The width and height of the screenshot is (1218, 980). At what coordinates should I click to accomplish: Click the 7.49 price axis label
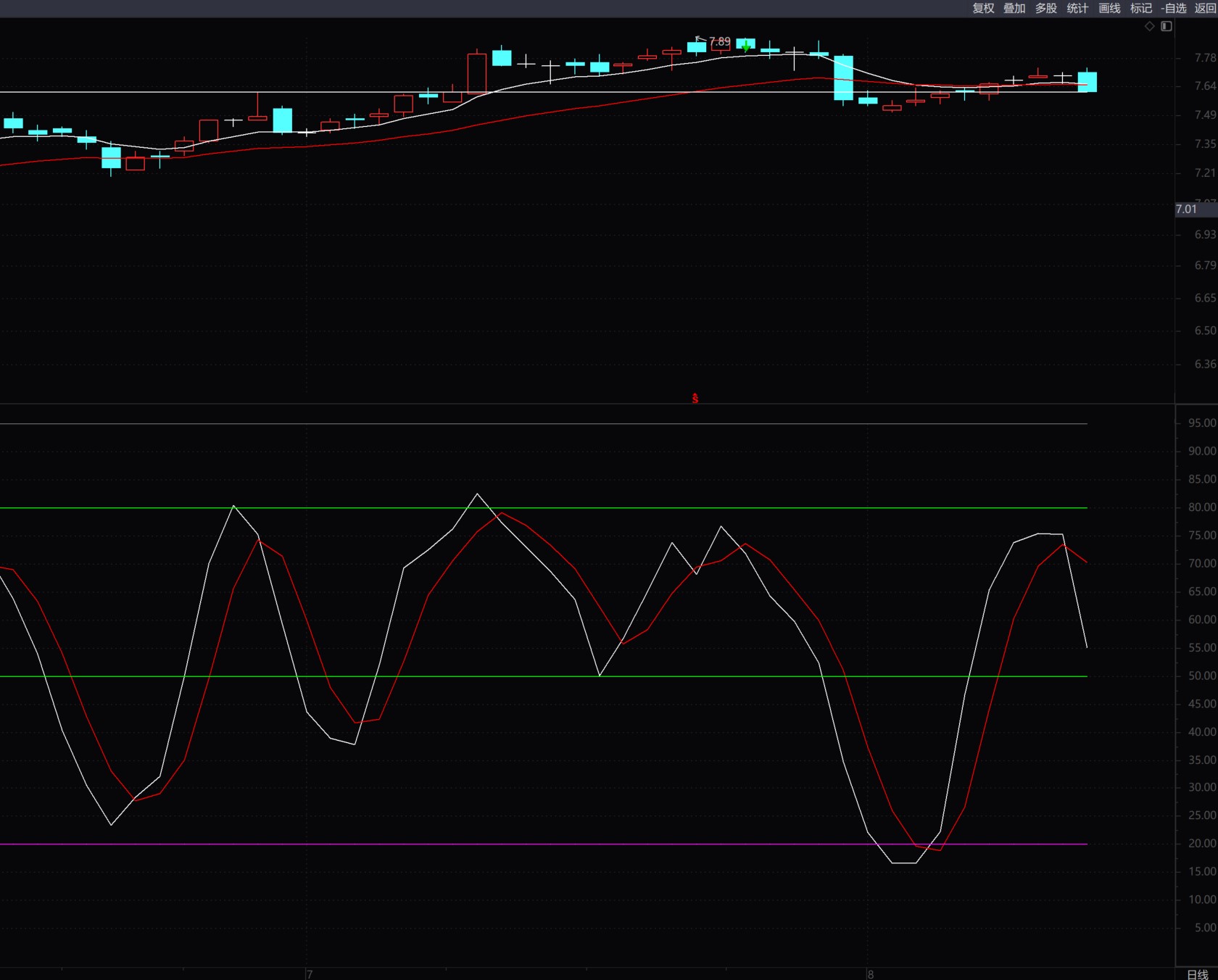tap(1205, 115)
